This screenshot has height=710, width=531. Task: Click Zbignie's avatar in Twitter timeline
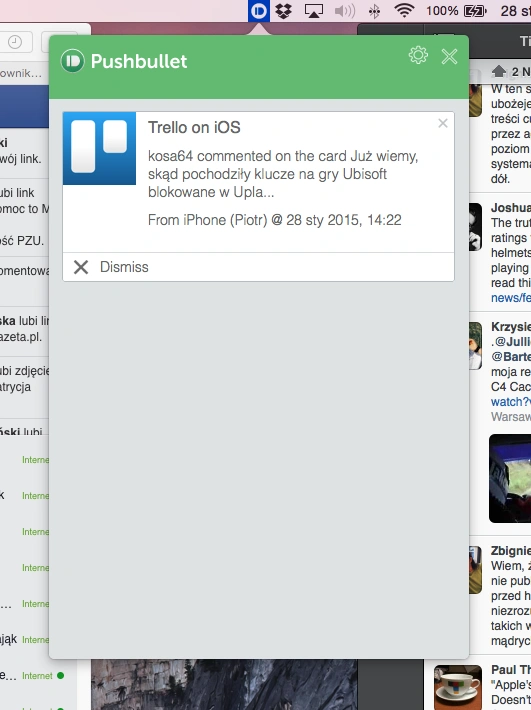click(475, 570)
